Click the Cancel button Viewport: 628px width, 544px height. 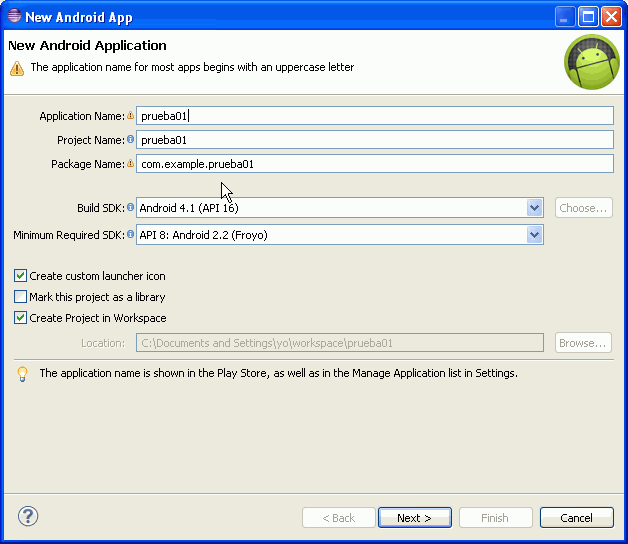tap(576, 518)
